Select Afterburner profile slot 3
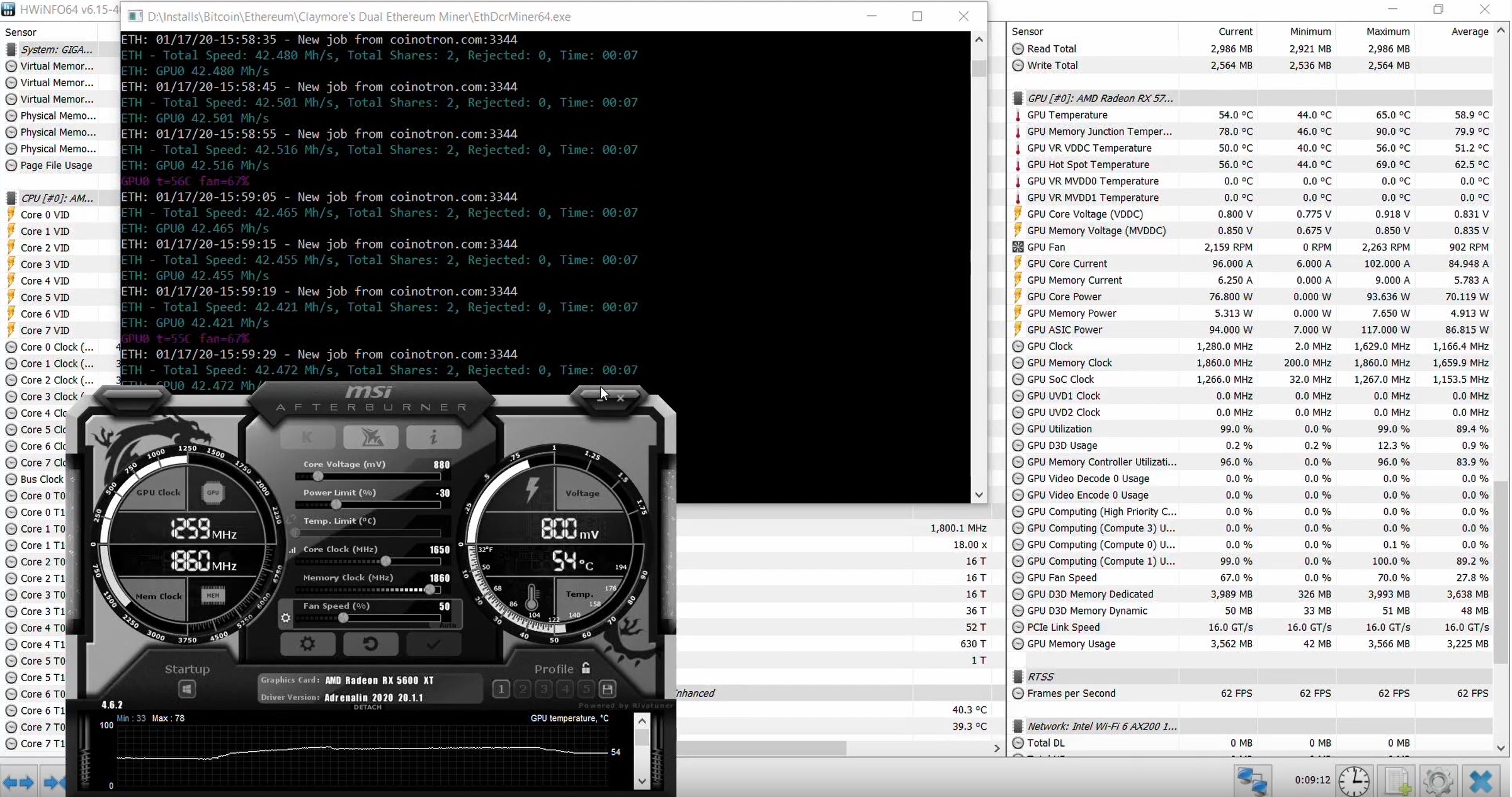The height and width of the screenshot is (797, 1512). coord(544,689)
